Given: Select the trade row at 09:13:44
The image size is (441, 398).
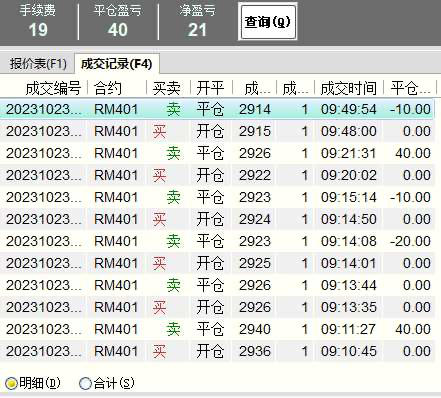Looking at the screenshot, I should pyautogui.click(x=217, y=285).
